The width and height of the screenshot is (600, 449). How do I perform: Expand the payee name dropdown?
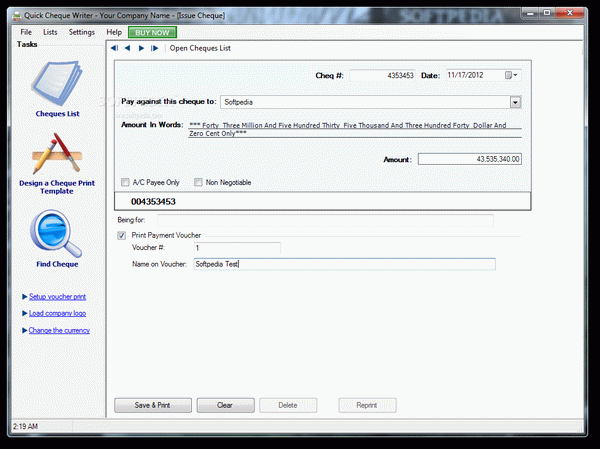pyautogui.click(x=515, y=101)
